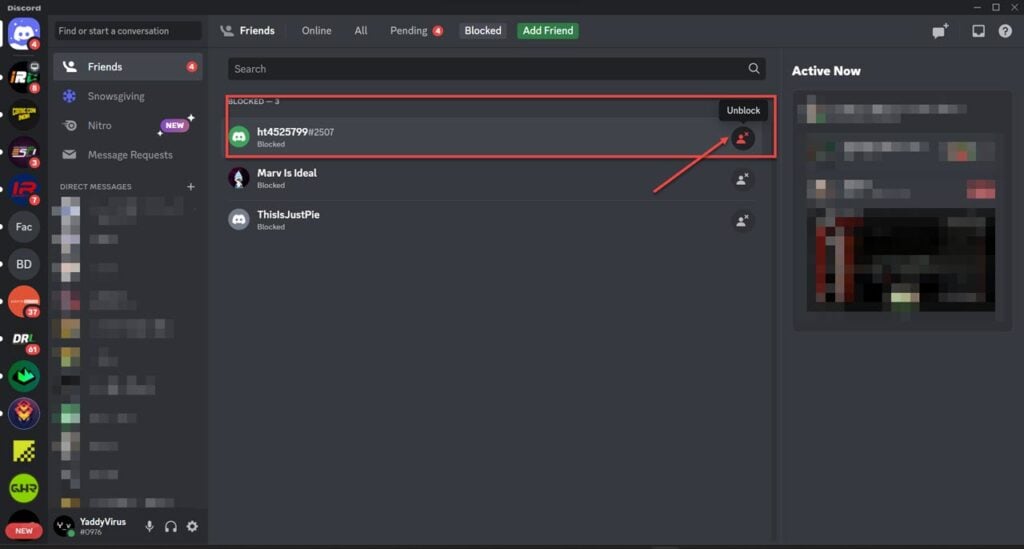Click the search magnifier icon
Image resolution: width=1024 pixels, height=549 pixels.
754,69
